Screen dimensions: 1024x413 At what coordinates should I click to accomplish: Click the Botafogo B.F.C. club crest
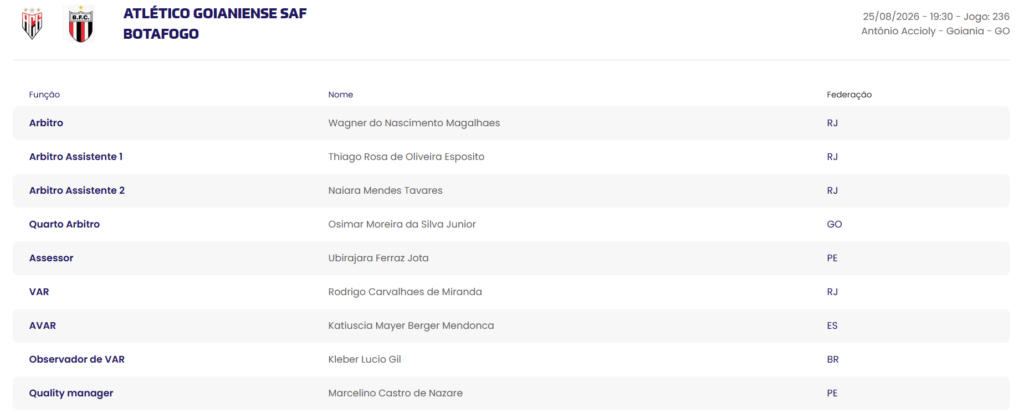pyautogui.click(x=81, y=24)
